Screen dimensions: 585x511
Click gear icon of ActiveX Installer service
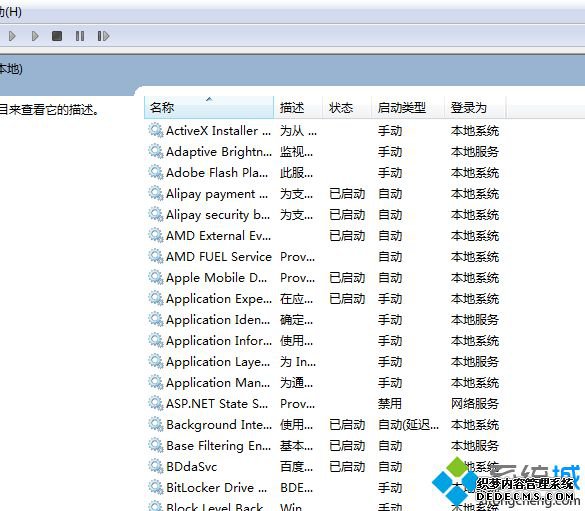[x=156, y=131]
